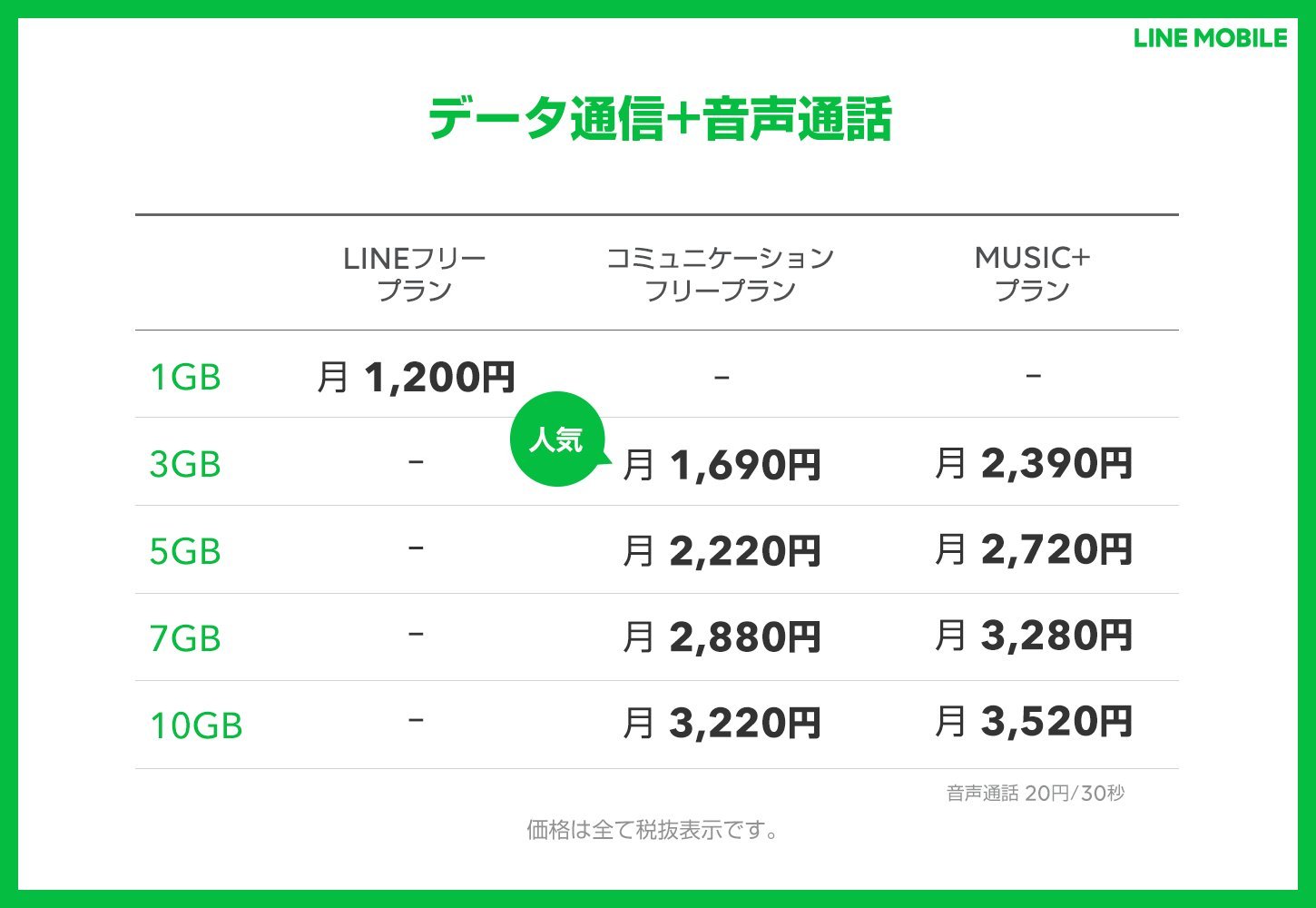Click the 月 1,690円 price
This screenshot has height=908, width=1316.
click(x=722, y=465)
